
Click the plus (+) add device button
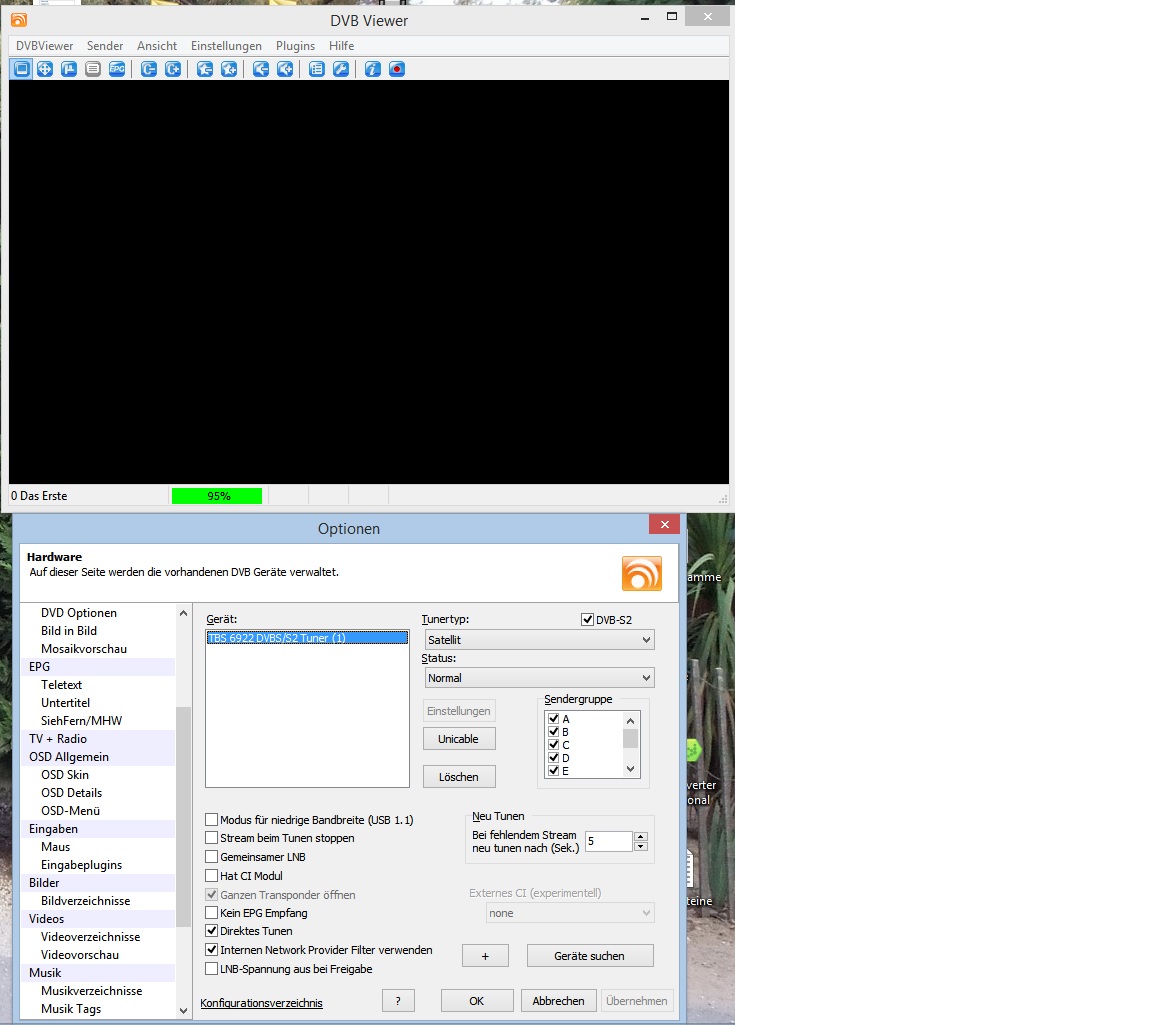[x=485, y=956]
